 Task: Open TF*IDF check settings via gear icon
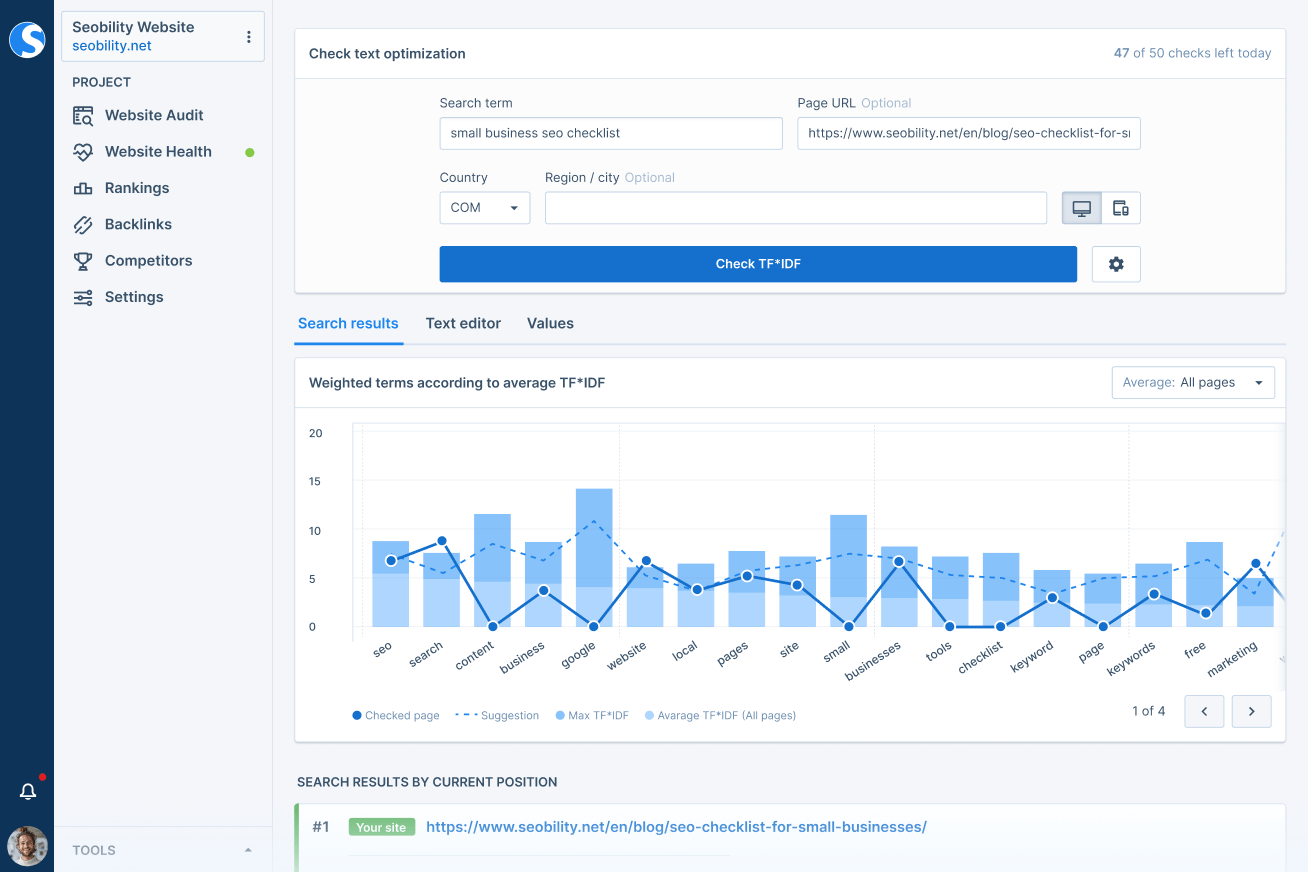pyautogui.click(x=1116, y=263)
